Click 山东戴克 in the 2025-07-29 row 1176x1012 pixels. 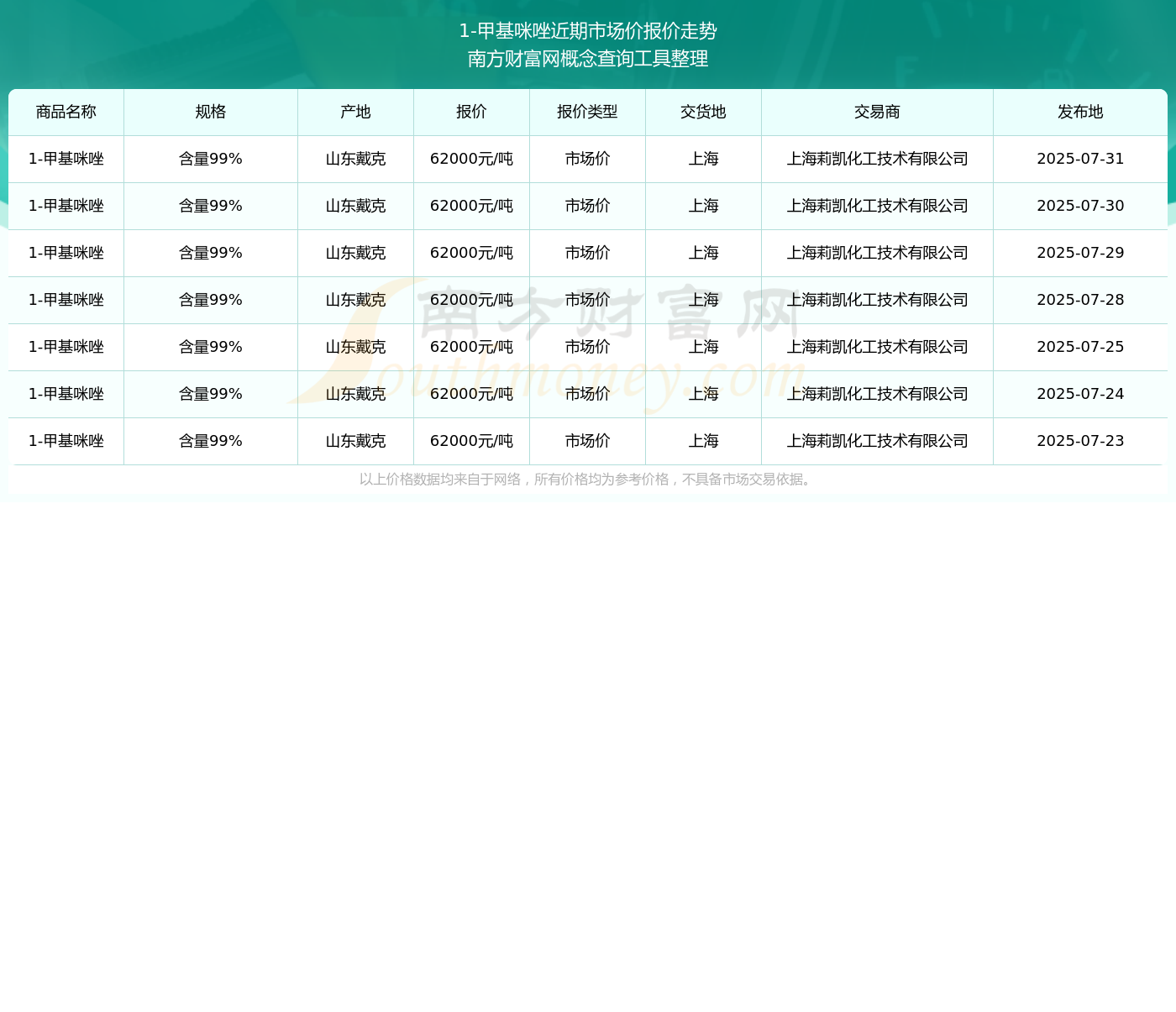tap(355, 253)
